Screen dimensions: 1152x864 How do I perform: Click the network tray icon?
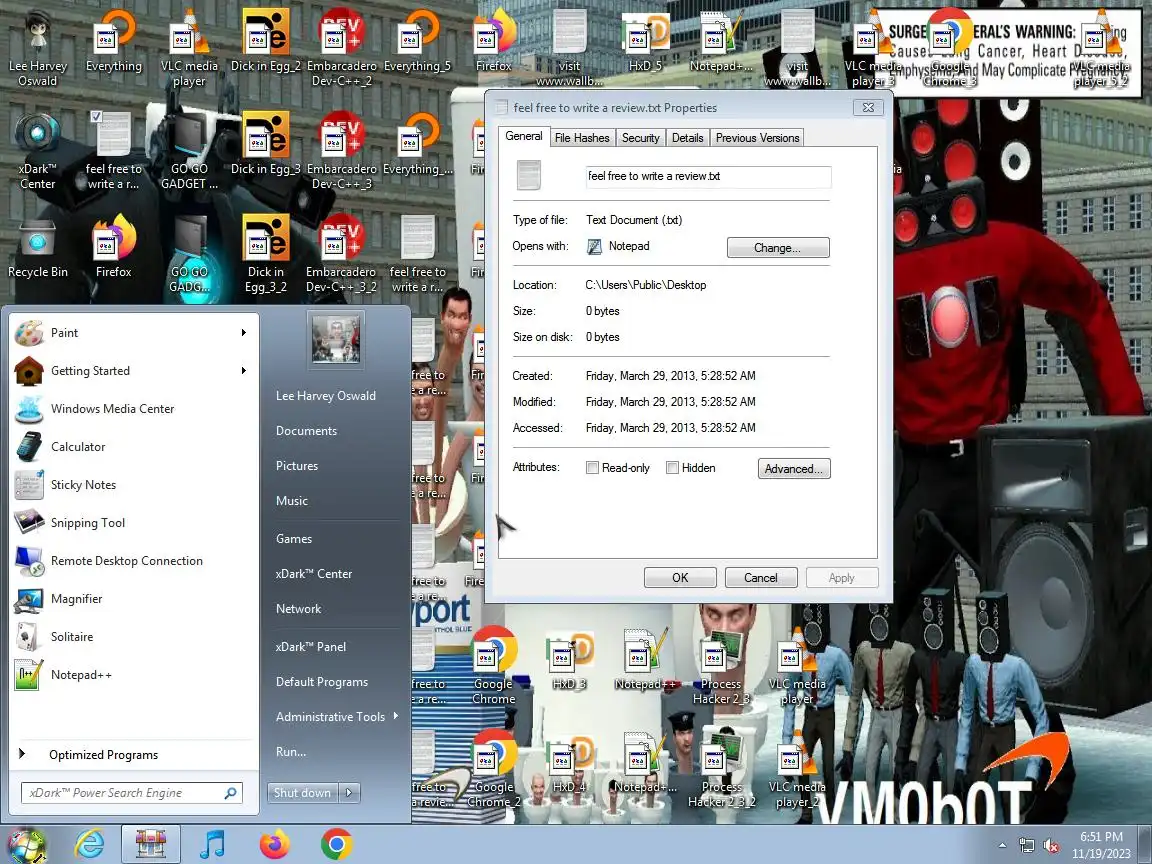coord(1027,846)
